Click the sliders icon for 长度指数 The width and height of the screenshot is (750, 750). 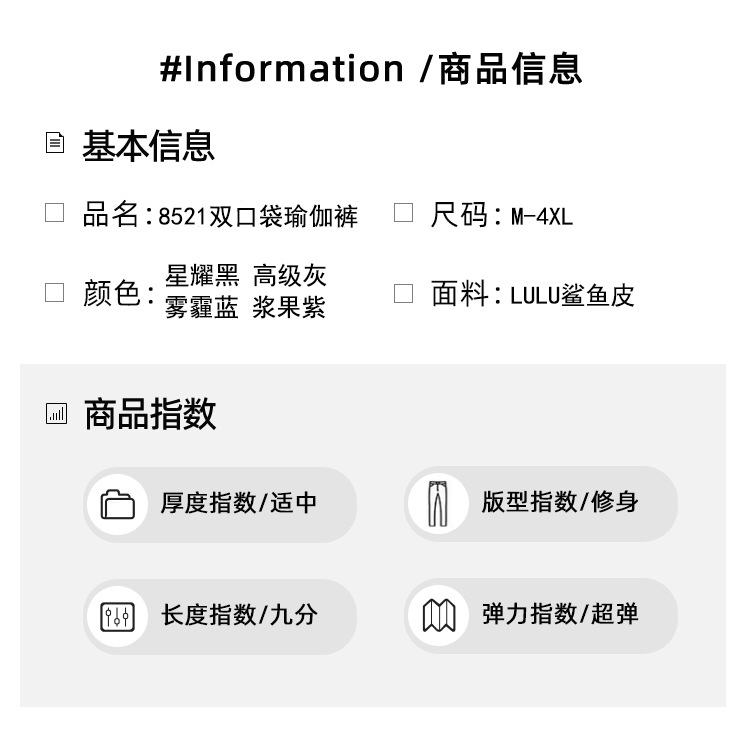(118, 616)
